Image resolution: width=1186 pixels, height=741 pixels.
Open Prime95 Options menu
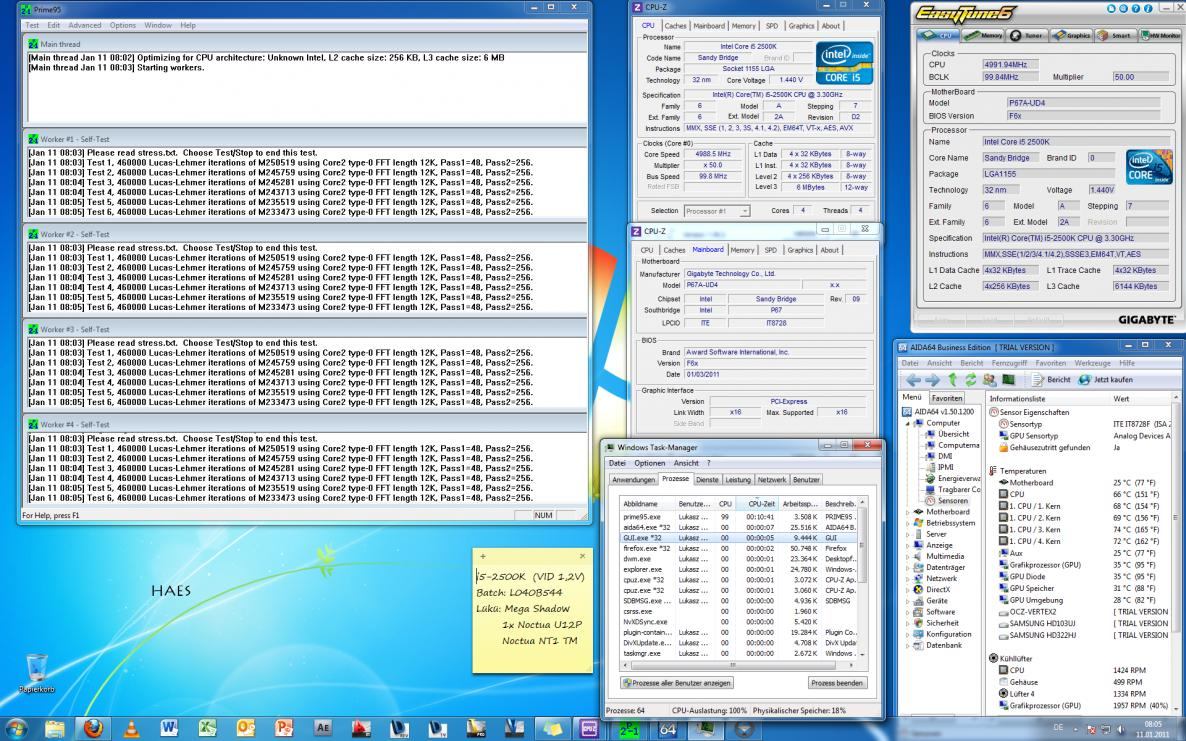pyautogui.click(x=123, y=25)
